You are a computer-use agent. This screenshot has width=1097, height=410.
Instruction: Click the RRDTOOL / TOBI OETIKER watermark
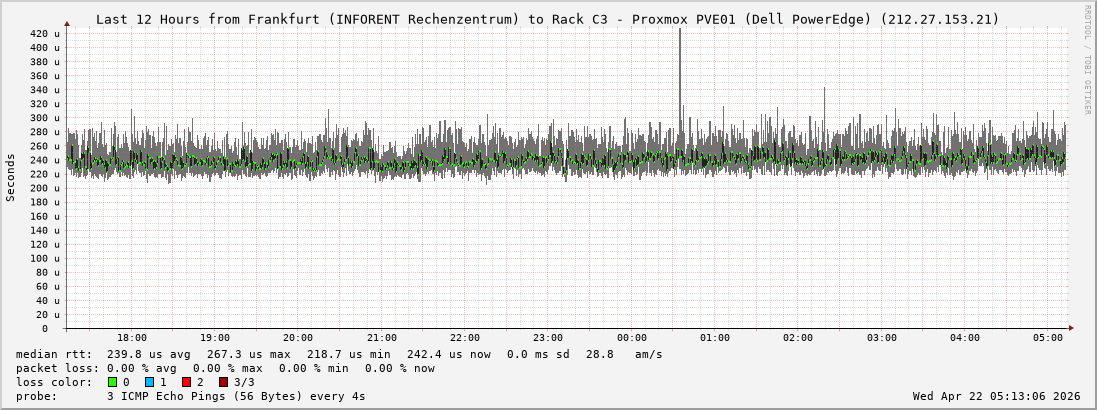(1087, 58)
